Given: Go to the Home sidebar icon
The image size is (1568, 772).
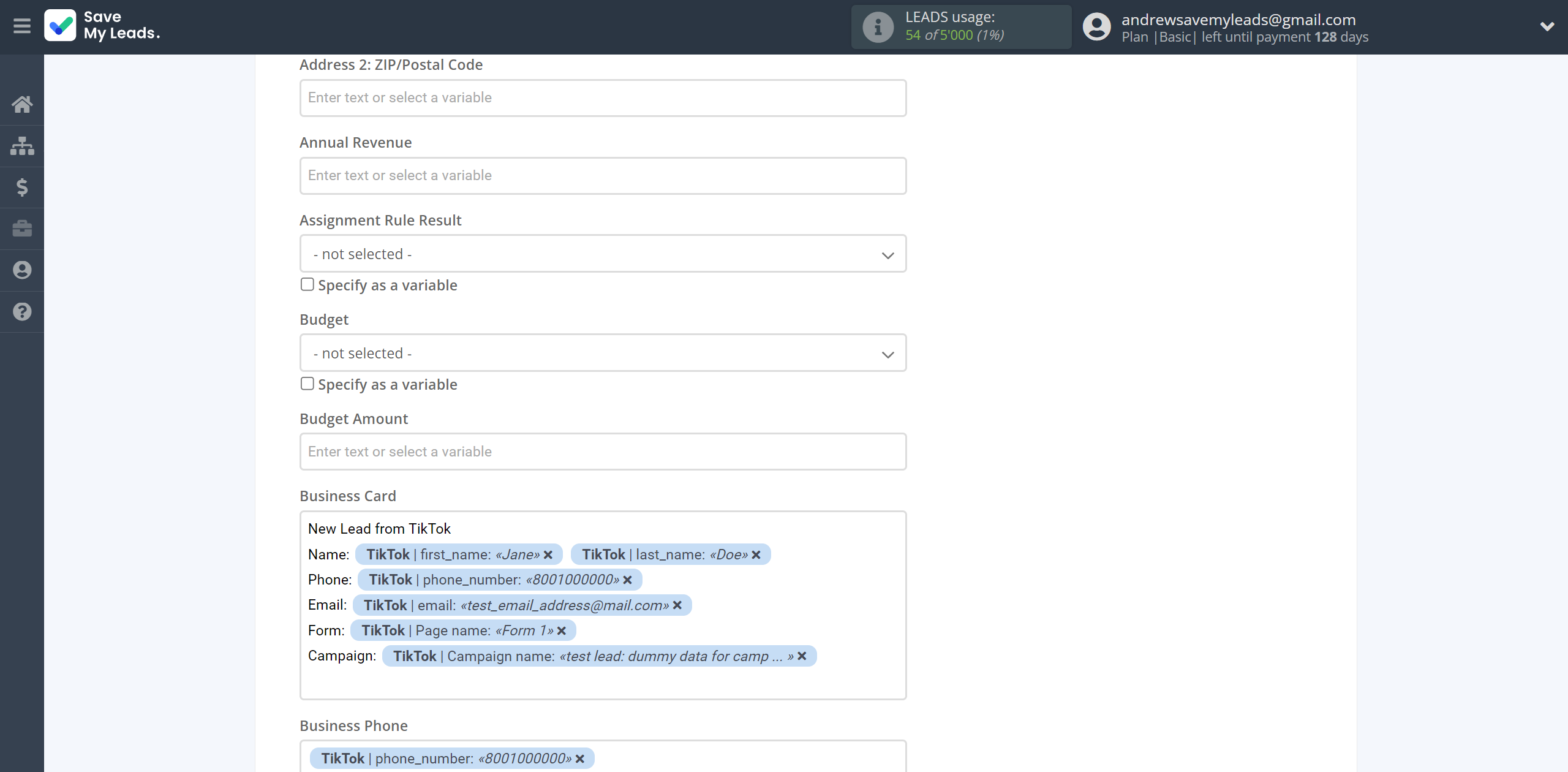Looking at the screenshot, I should [x=22, y=104].
